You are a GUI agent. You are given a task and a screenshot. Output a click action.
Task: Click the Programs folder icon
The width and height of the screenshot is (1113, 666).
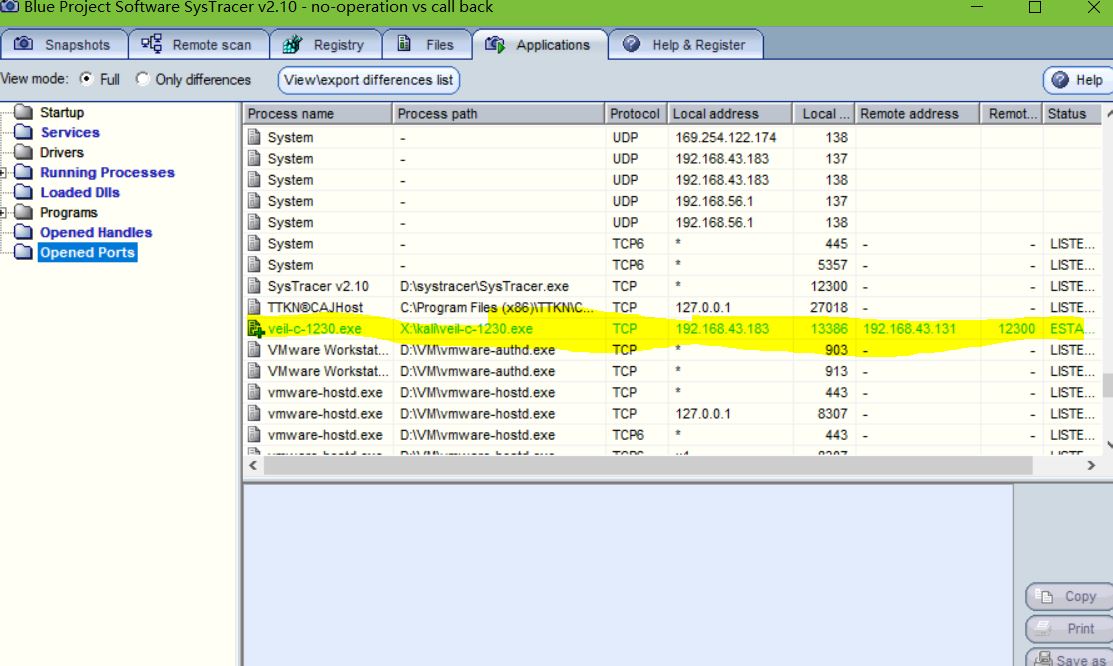pos(23,212)
